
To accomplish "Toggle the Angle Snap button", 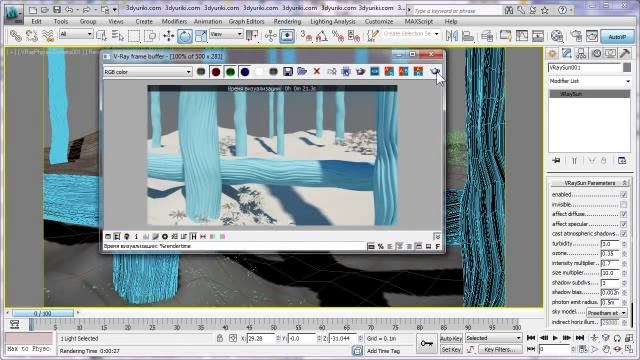I will 322,36.
